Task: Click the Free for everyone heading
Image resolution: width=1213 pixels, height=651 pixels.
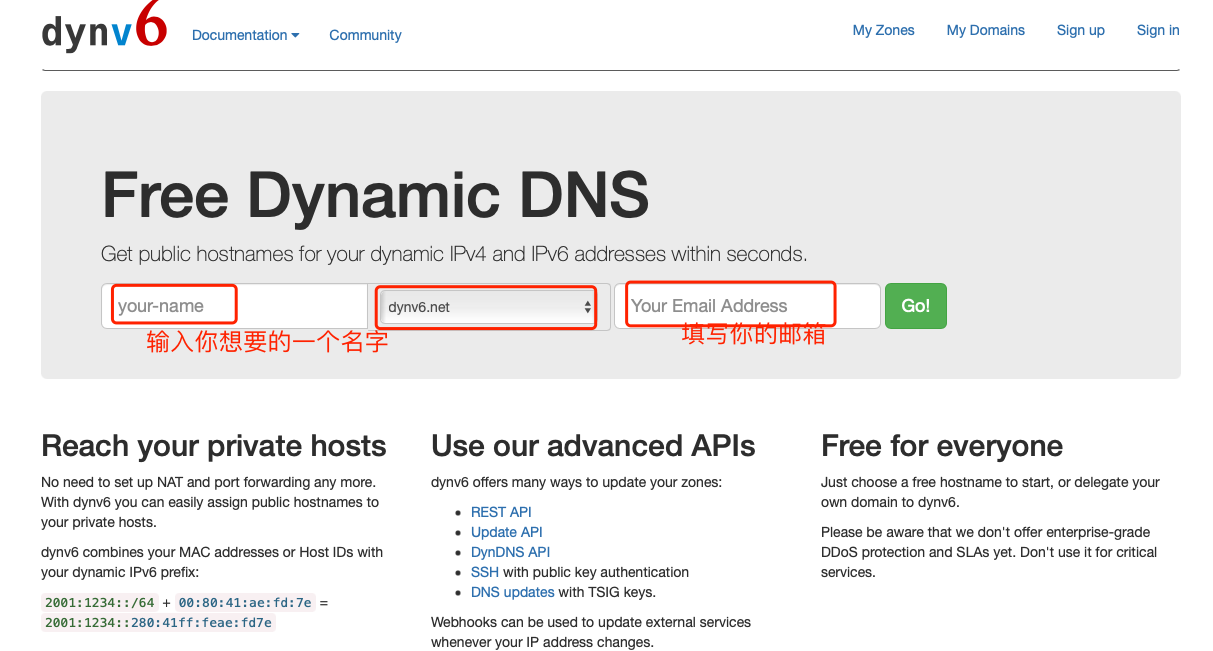Action: tap(942, 446)
